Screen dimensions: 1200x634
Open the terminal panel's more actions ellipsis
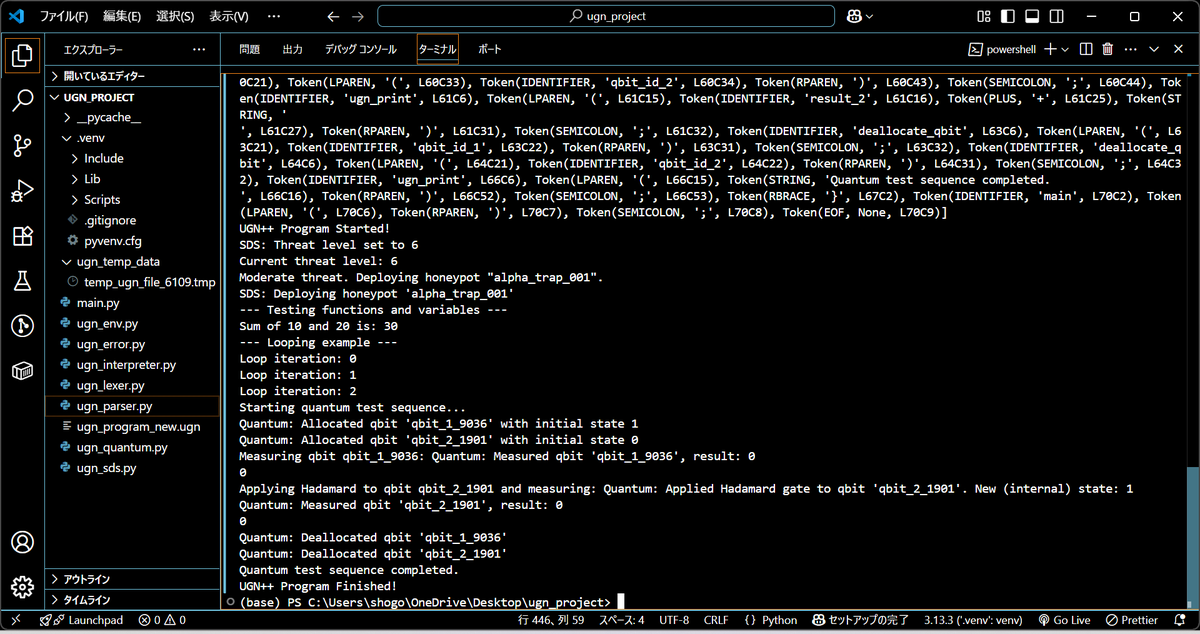(1130, 49)
